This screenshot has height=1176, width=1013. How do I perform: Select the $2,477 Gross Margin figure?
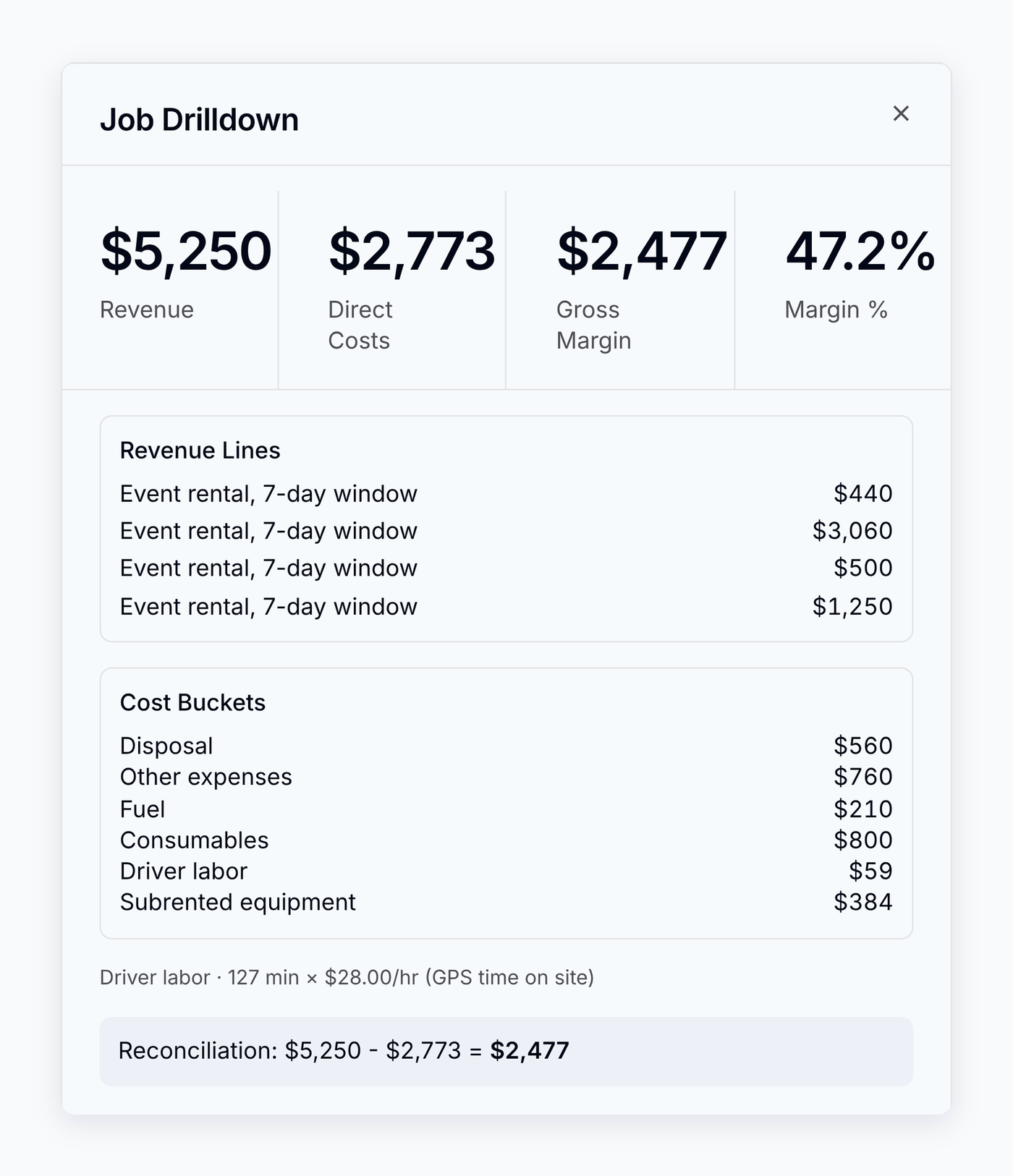point(642,251)
